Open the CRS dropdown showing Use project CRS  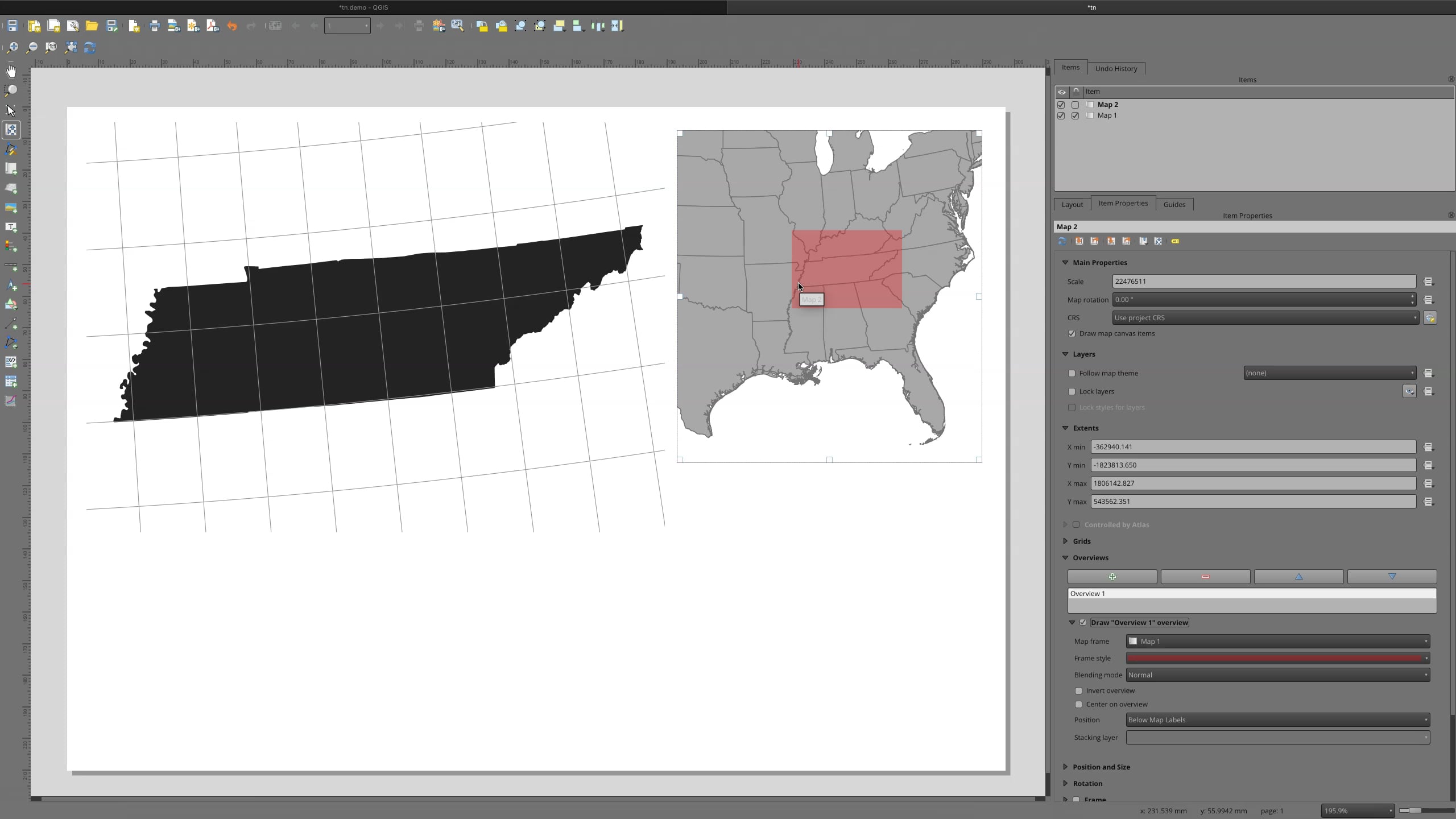[1265, 317]
